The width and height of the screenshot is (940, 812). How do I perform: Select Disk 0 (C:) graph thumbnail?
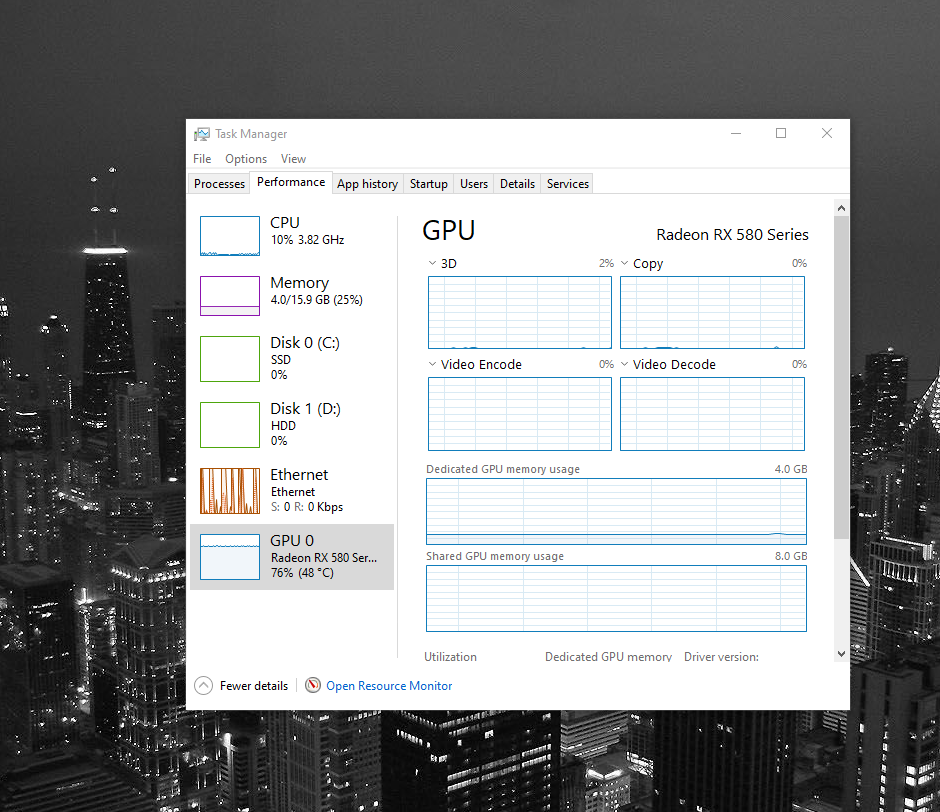click(230, 359)
